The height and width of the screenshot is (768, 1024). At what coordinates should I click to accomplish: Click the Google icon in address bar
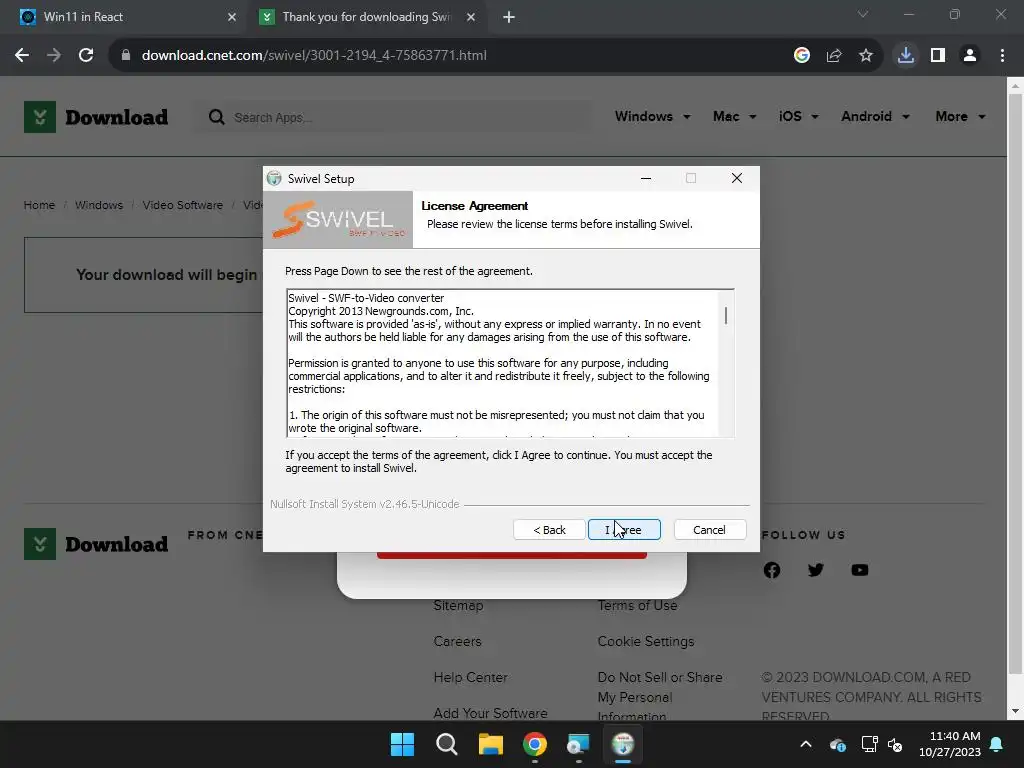coord(802,56)
